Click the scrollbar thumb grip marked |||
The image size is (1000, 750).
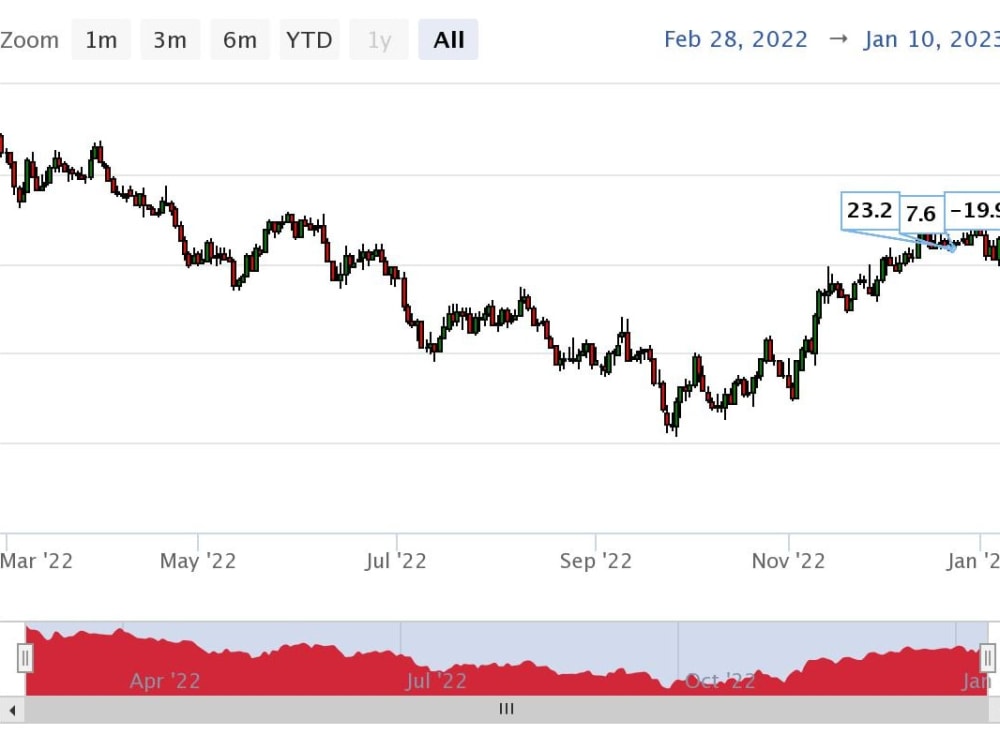pos(506,709)
